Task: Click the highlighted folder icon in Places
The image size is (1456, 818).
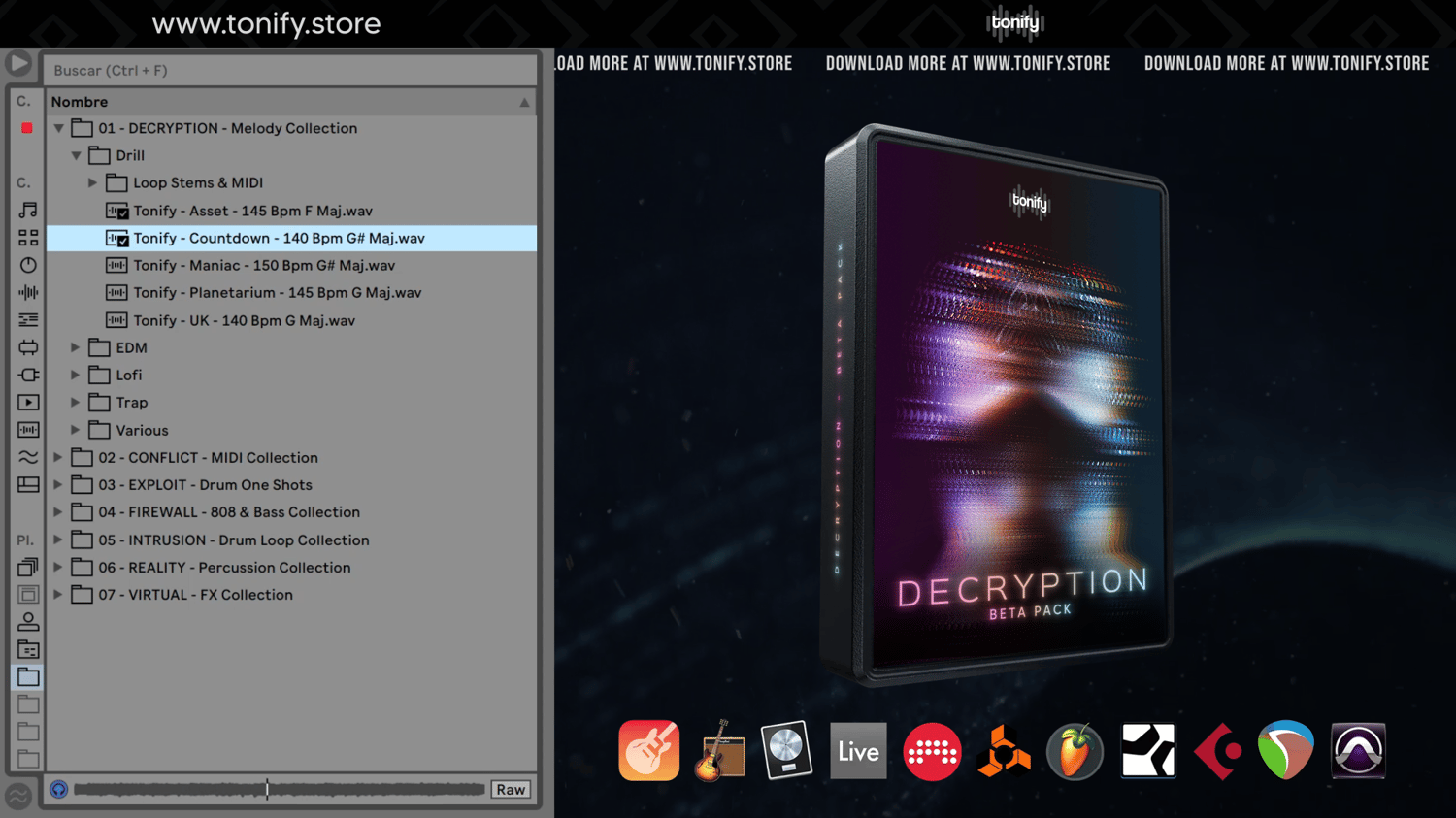Action: pyautogui.click(x=28, y=676)
